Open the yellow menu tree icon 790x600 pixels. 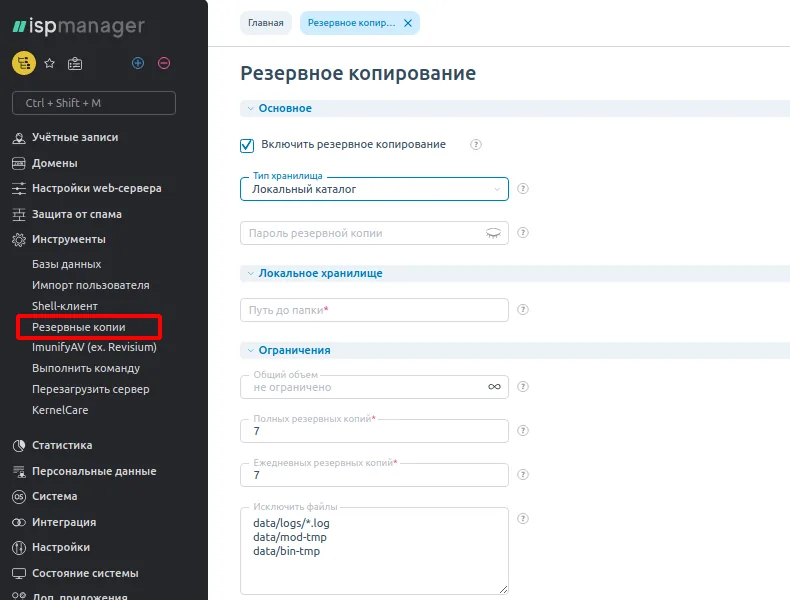pyautogui.click(x=24, y=63)
